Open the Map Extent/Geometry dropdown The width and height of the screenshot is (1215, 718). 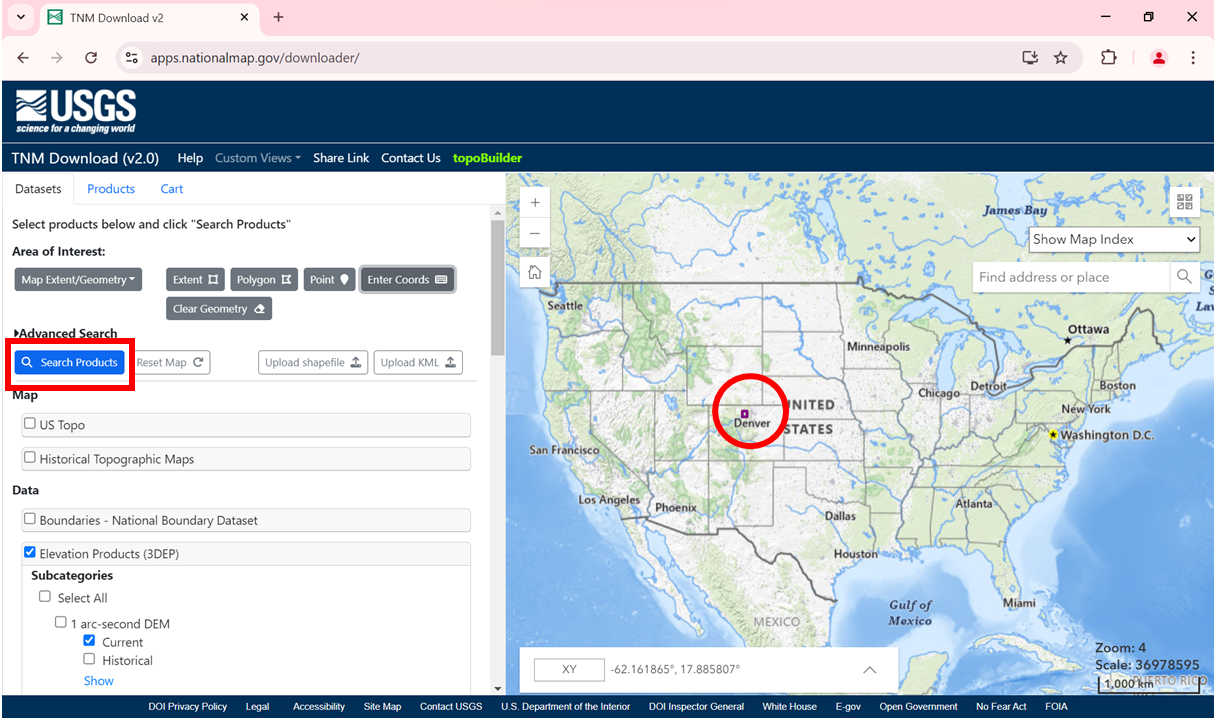pos(78,280)
